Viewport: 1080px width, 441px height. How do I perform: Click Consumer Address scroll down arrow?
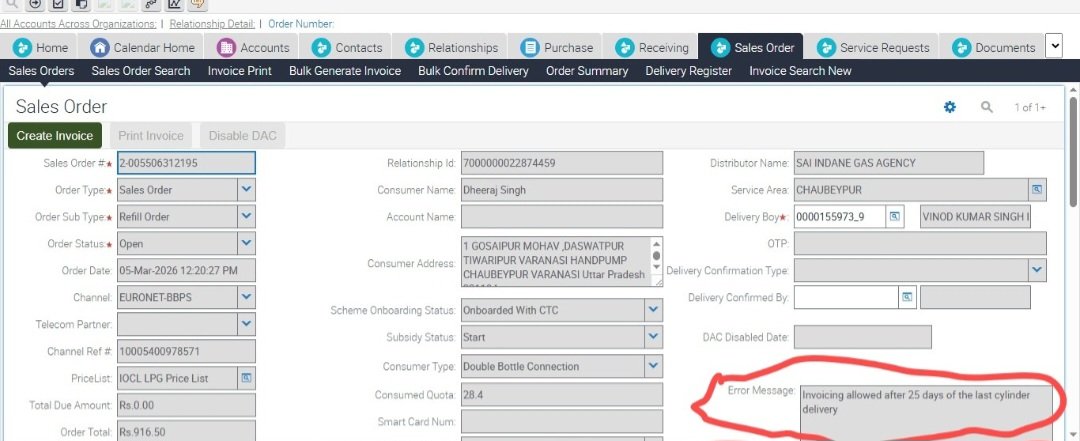coord(656,267)
